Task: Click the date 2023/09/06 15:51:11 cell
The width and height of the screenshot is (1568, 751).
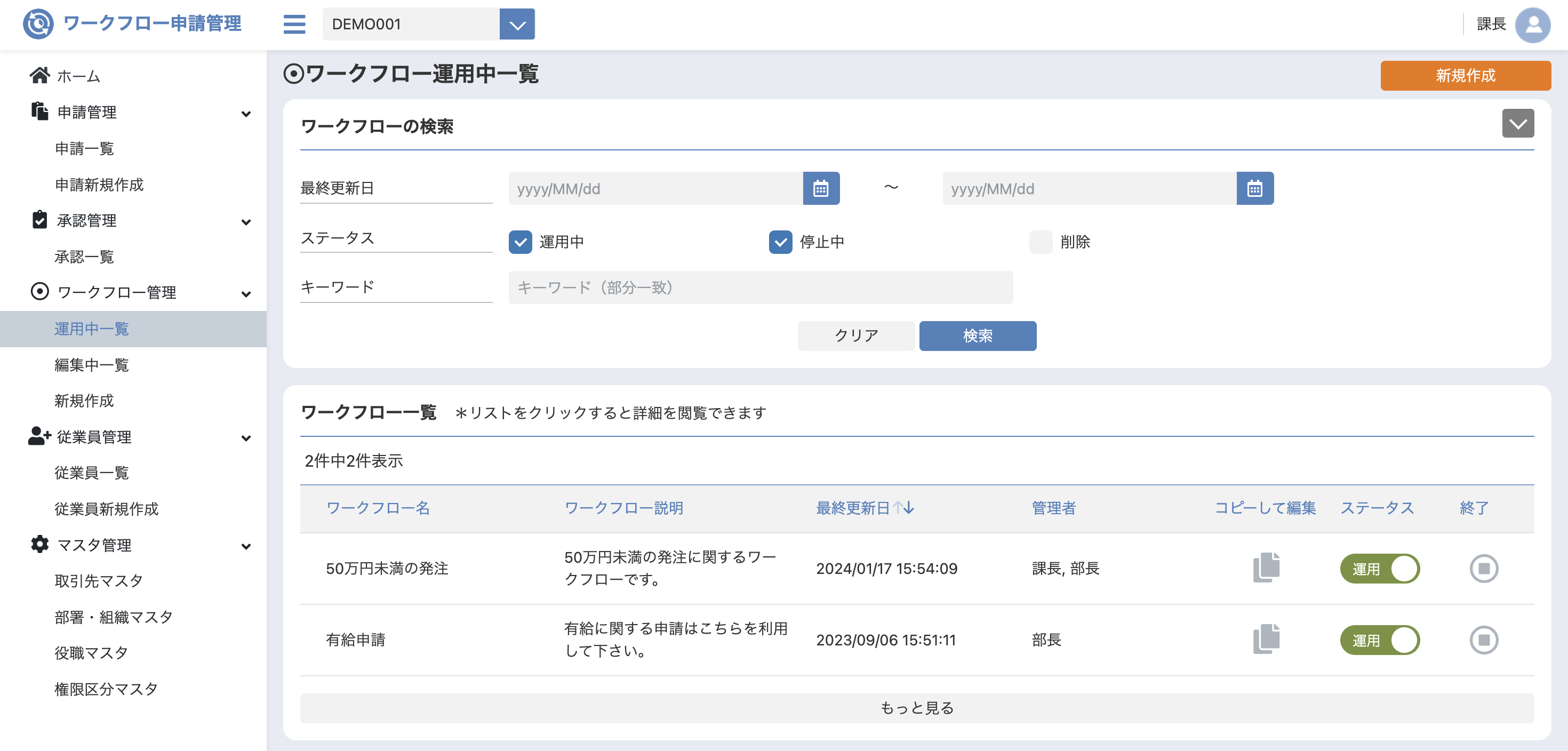Action: [x=886, y=640]
